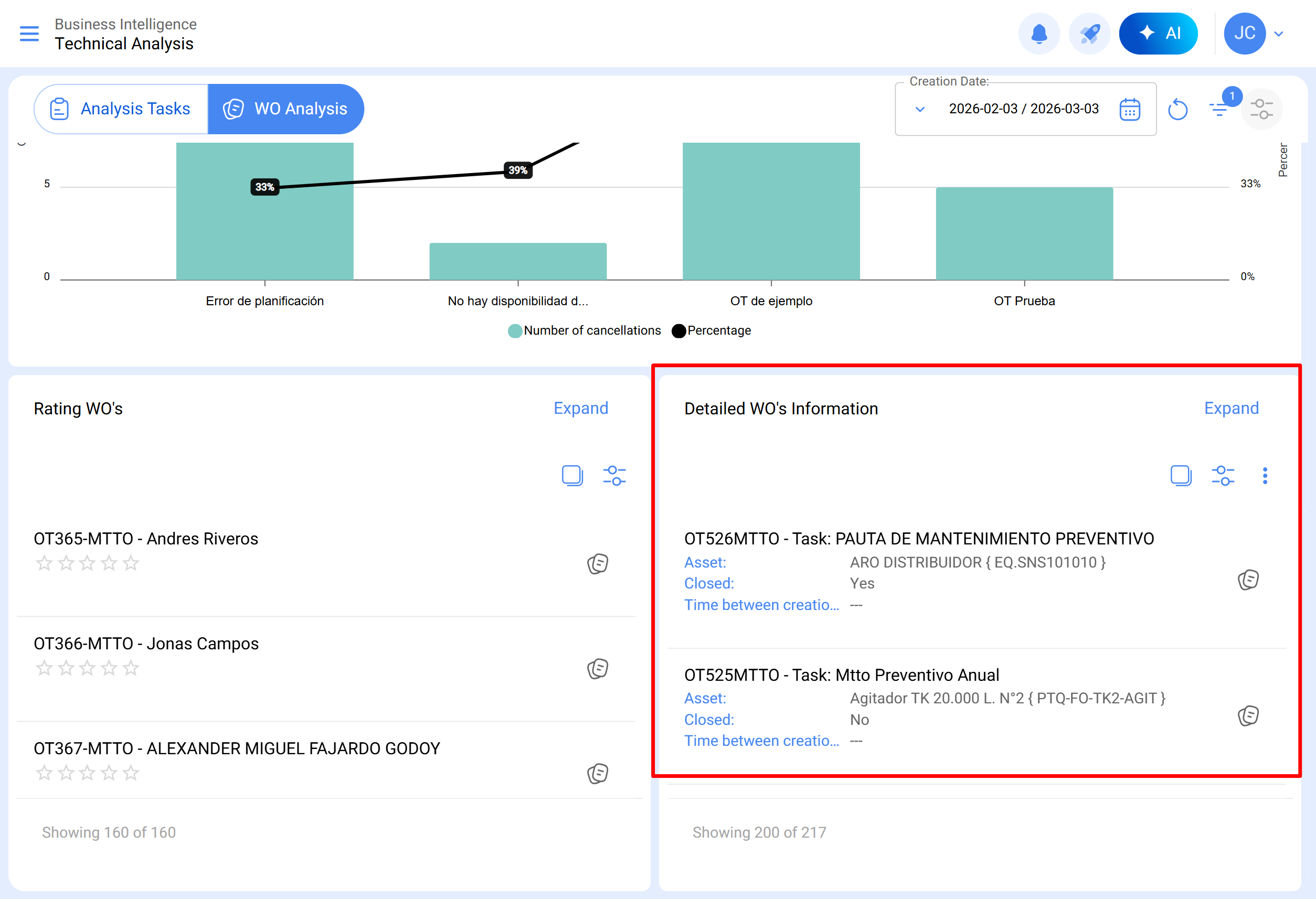Click the rocket launch icon
The width and height of the screenshot is (1316, 899).
[x=1089, y=34]
